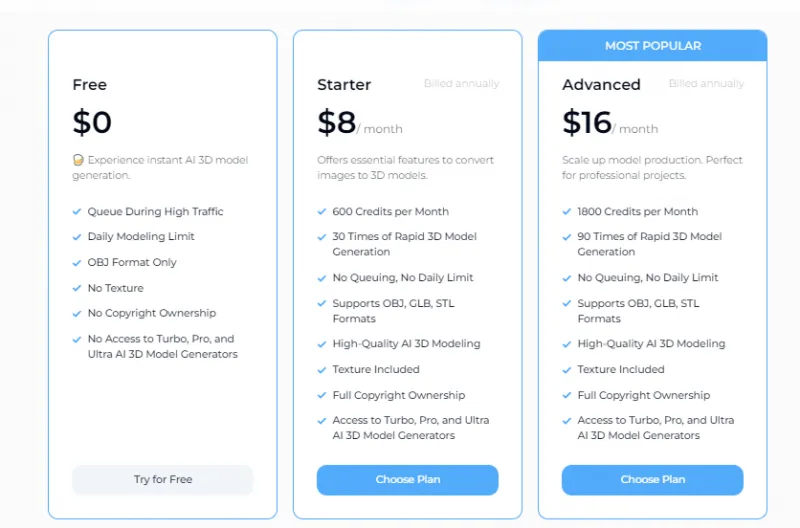
Task: Click checkmark next to Daily Modeling Limit
Action: (x=77, y=237)
